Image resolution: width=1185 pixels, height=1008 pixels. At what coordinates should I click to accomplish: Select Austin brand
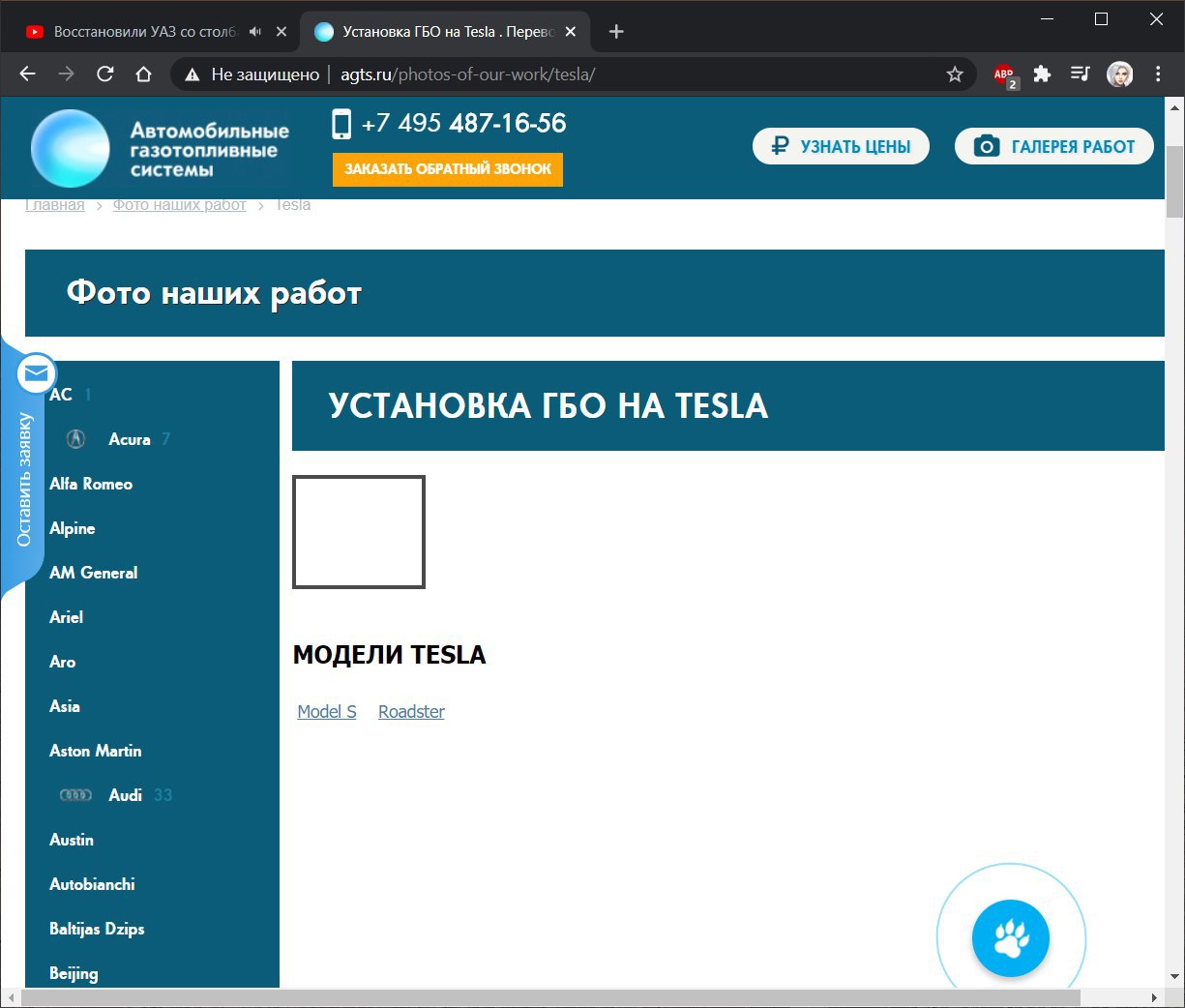[72, 840]
